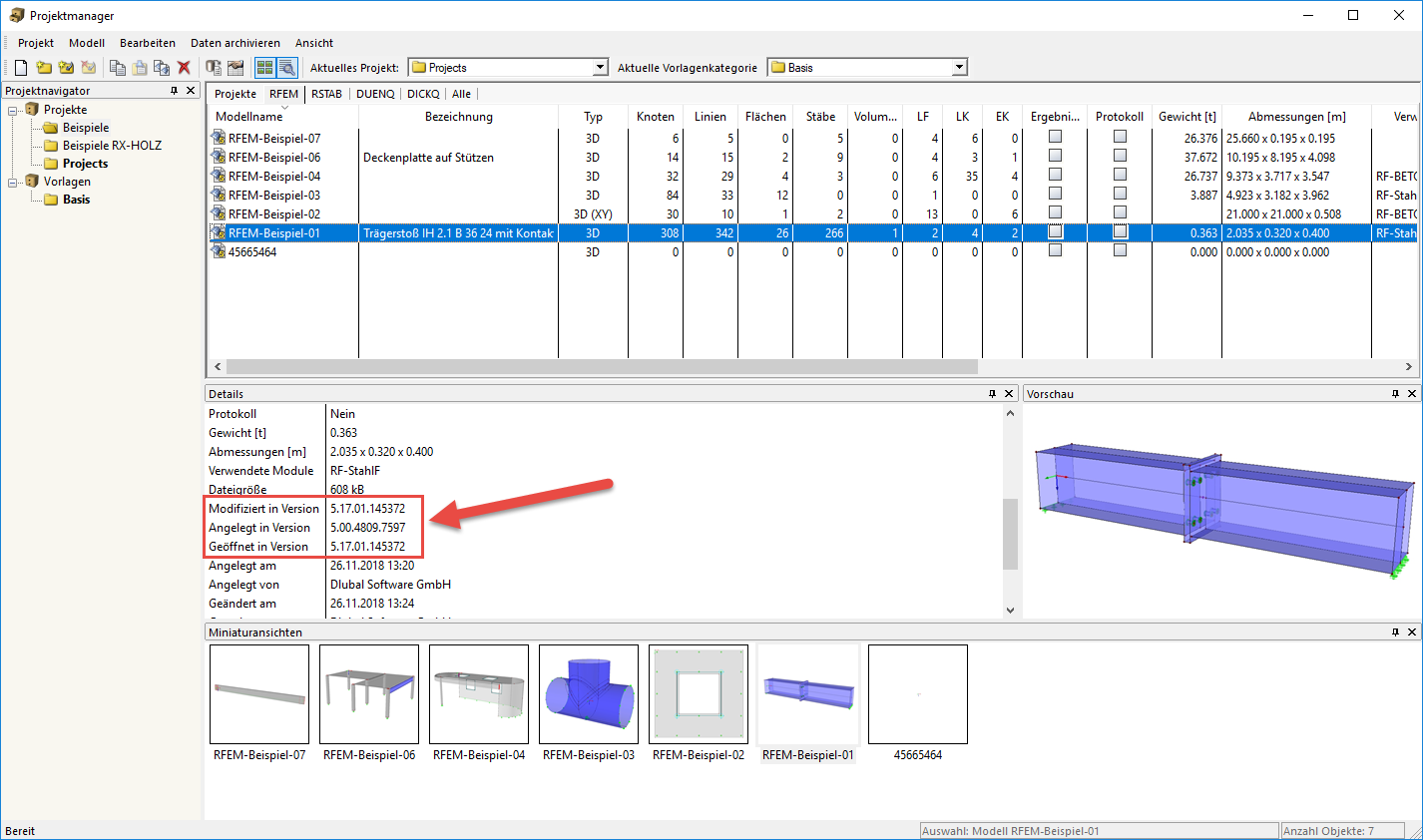Close the Vorschau panel
Viewport: 1423px width, 840px height.
point(1412,393)
